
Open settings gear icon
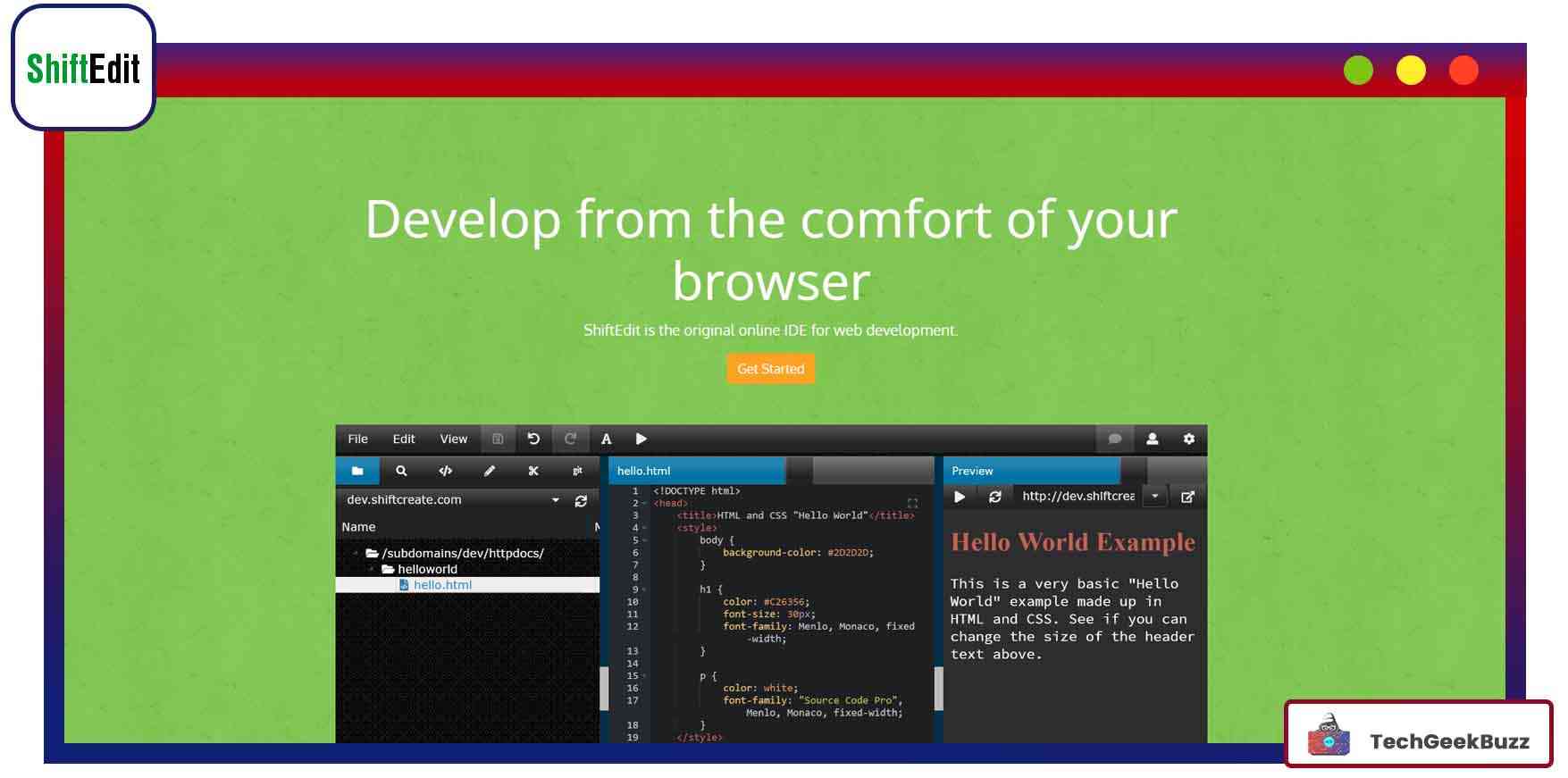pos(1188,439)
